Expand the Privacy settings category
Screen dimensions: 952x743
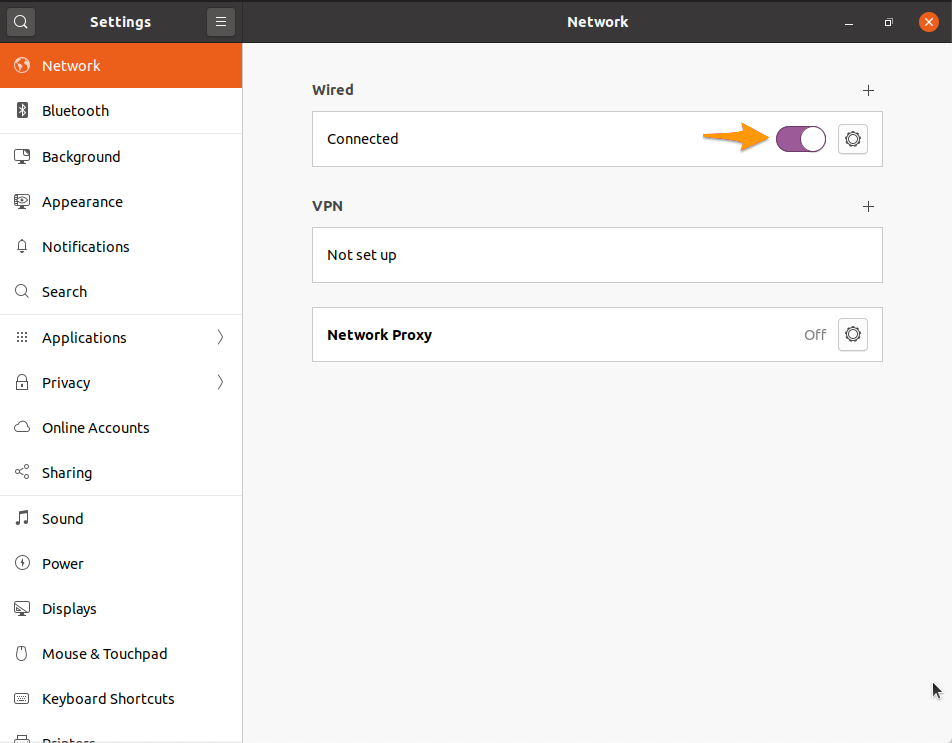[x=65, y=382]
